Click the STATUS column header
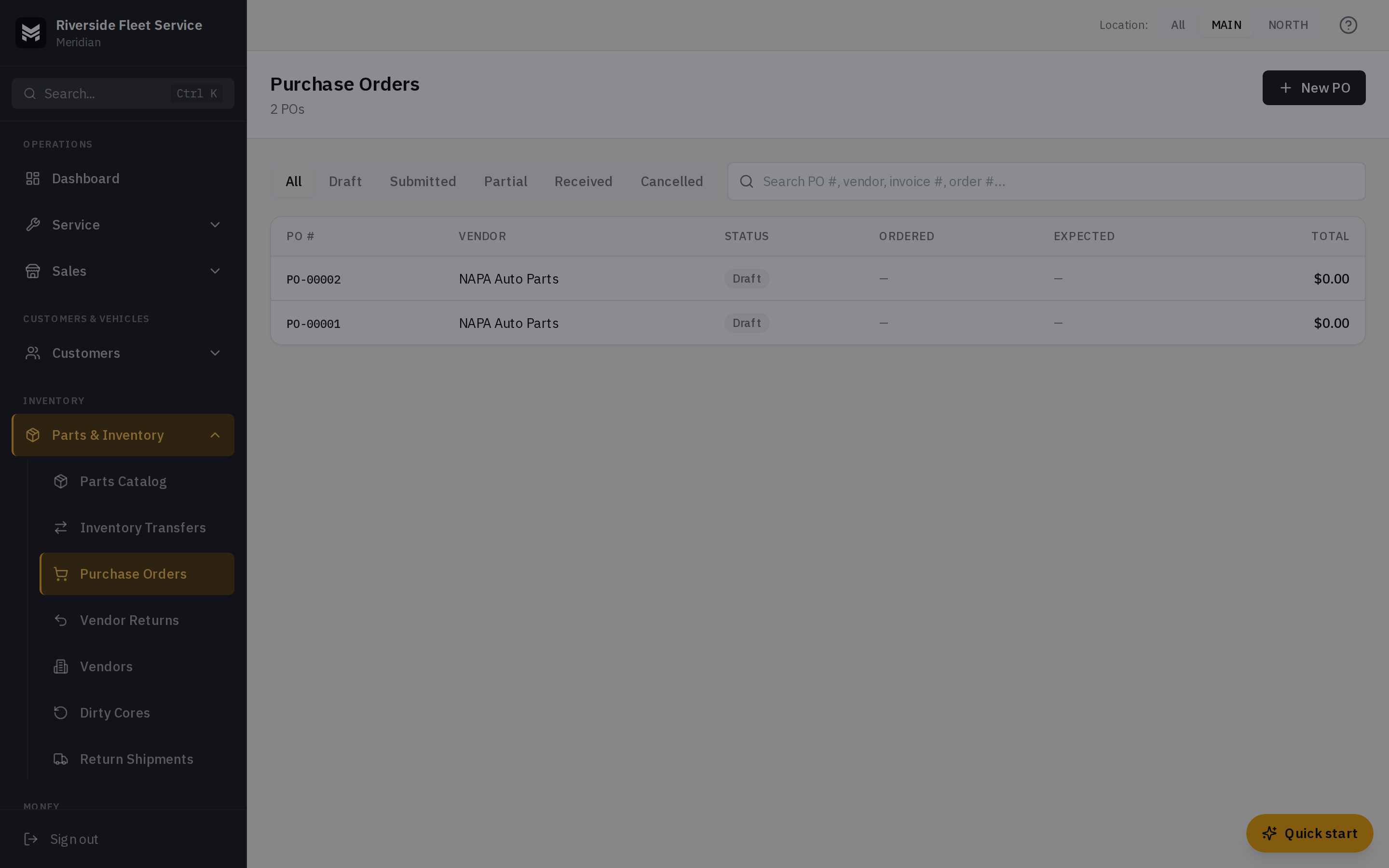 (746, 236)
